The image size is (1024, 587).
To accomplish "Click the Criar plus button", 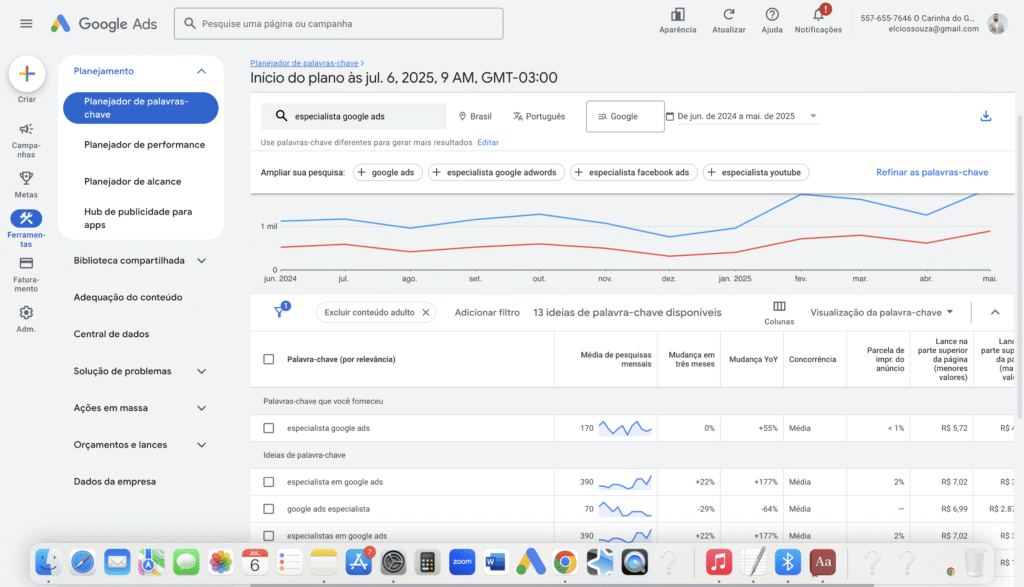I will [27, 73].
